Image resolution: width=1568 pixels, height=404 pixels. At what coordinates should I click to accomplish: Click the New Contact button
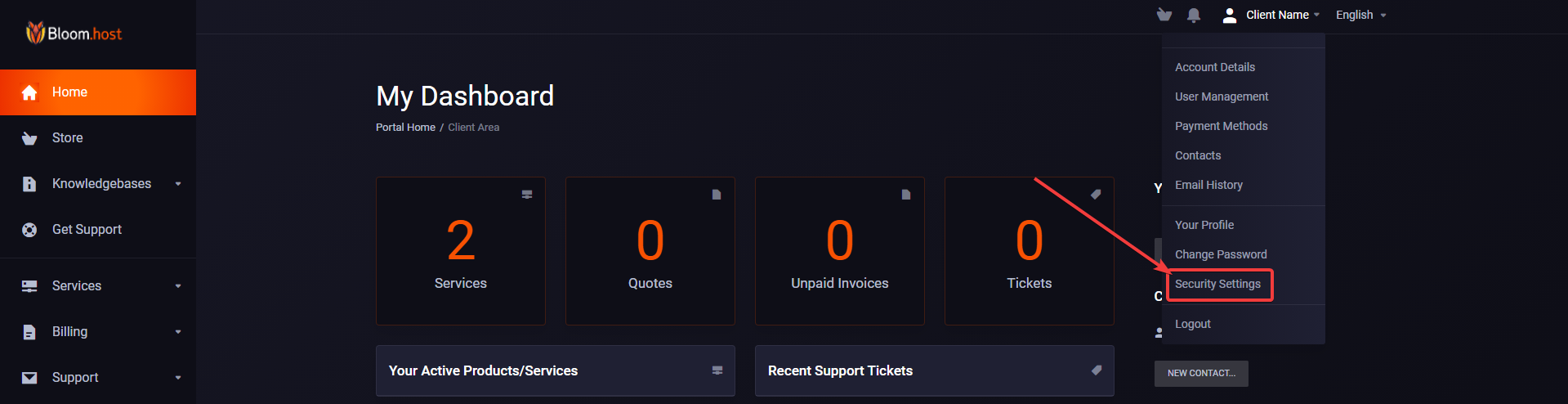(x=1200, y=373)
